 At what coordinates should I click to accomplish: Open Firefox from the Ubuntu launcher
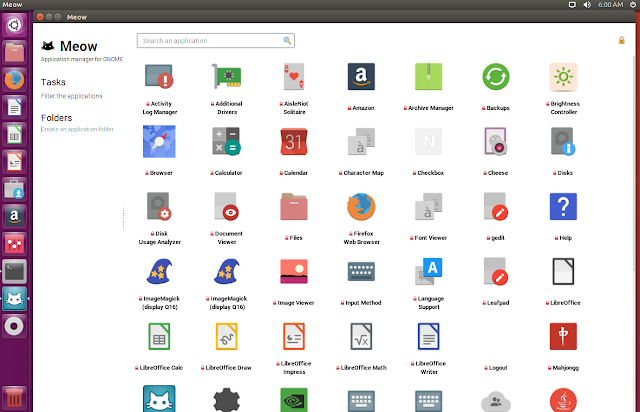[x=14, y=80]
